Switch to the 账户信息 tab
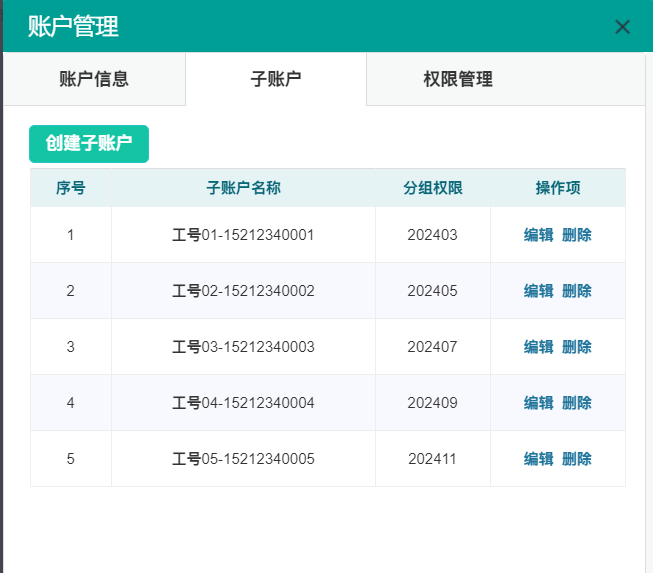 pos(94,79)
